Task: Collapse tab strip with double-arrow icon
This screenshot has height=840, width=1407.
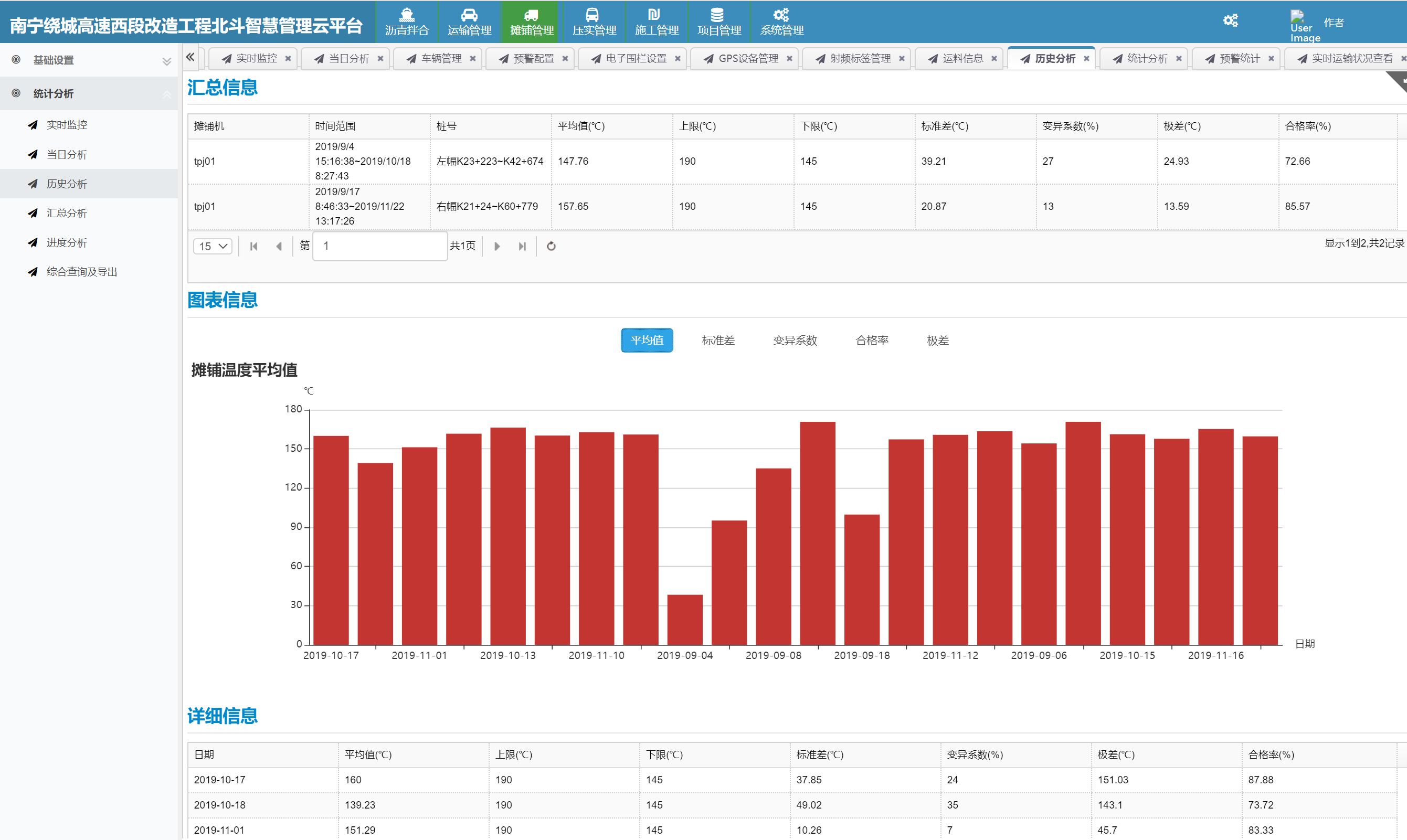Action: [x=191, y=57]
